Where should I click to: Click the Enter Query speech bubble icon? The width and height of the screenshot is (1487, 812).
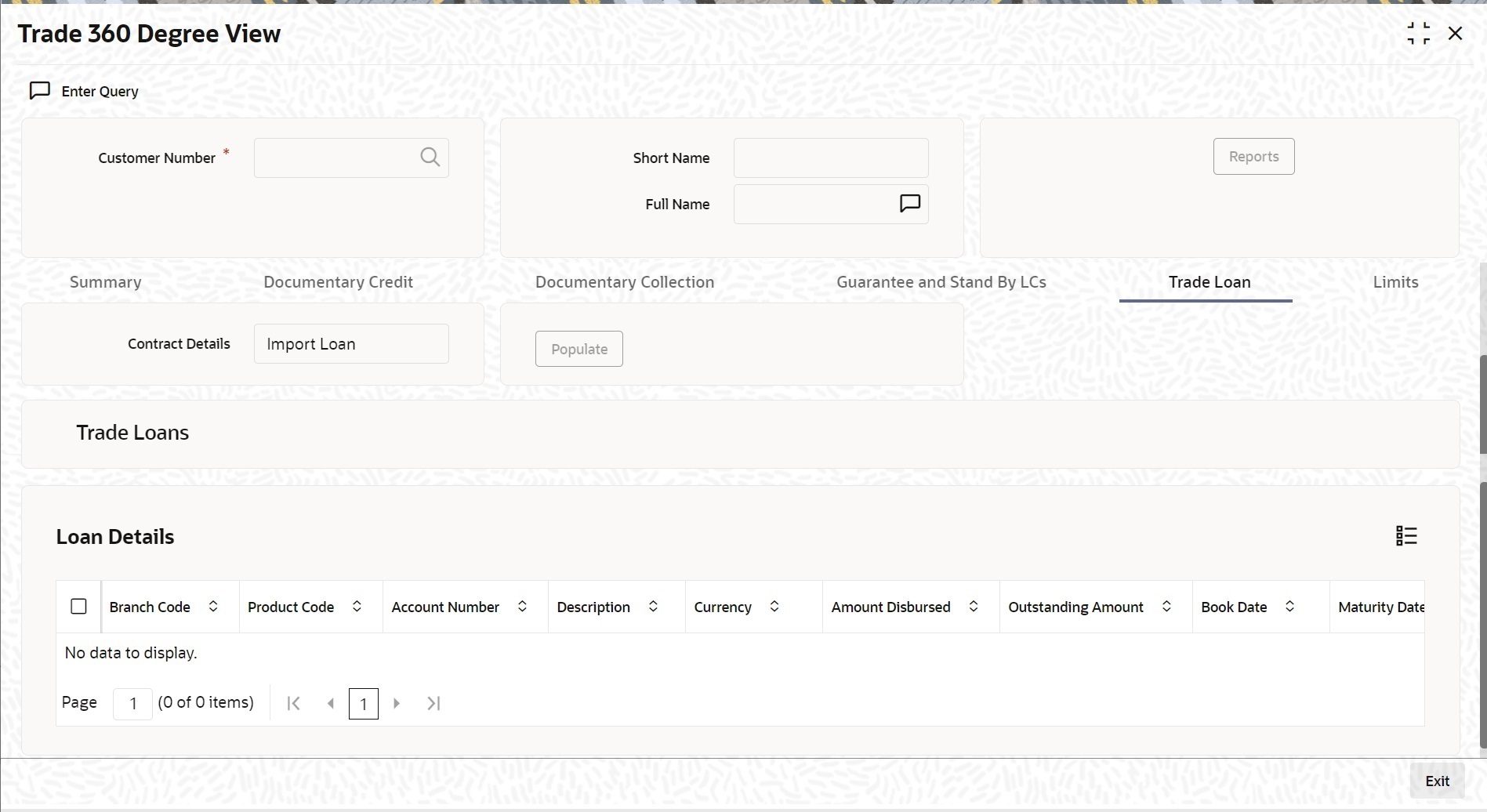click(40, 91)
